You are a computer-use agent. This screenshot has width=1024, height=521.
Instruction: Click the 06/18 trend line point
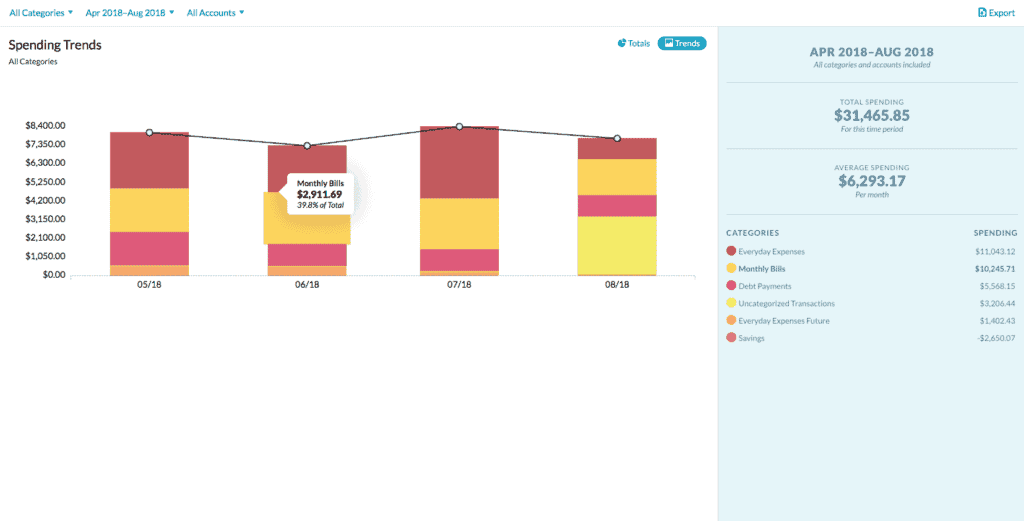308,146
